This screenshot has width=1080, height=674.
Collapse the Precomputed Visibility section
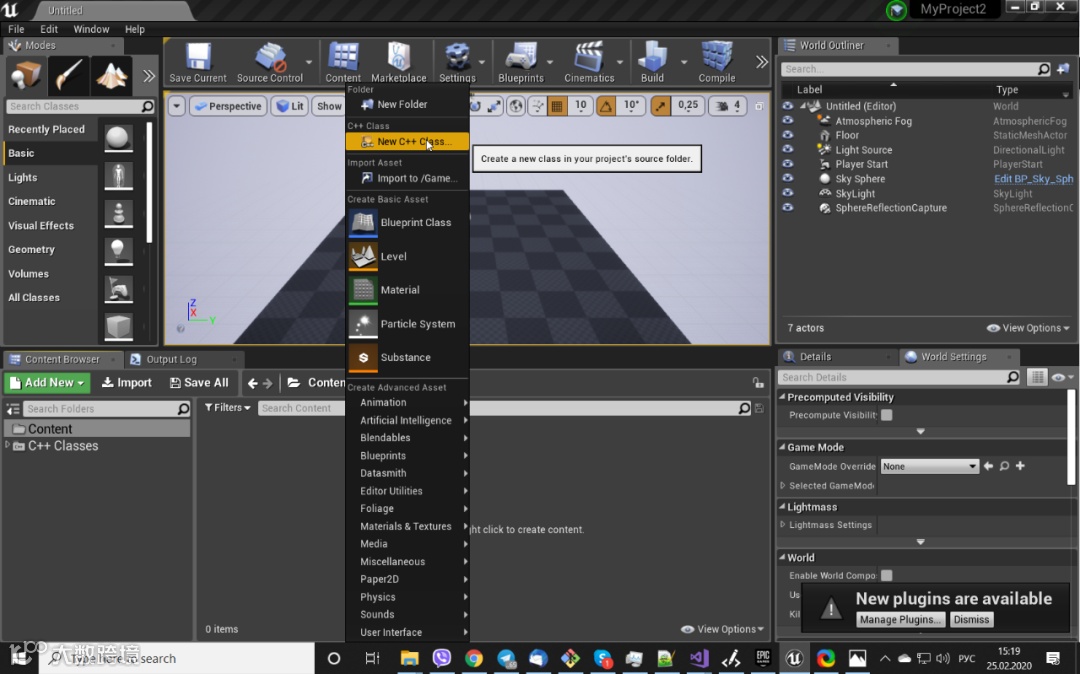point(782,397)
